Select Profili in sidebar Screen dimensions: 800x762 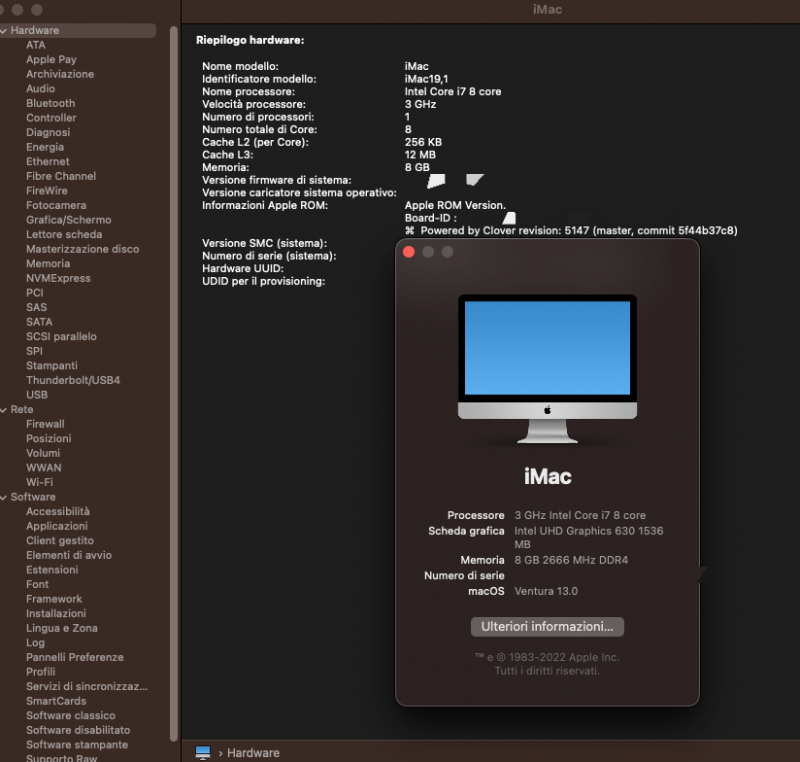(40, 672)
